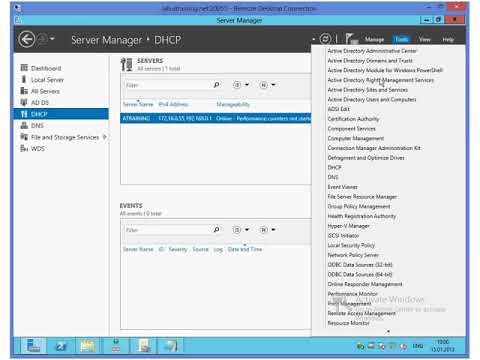Open Certification Authority tool
The image size is (480, 360).
353,119
